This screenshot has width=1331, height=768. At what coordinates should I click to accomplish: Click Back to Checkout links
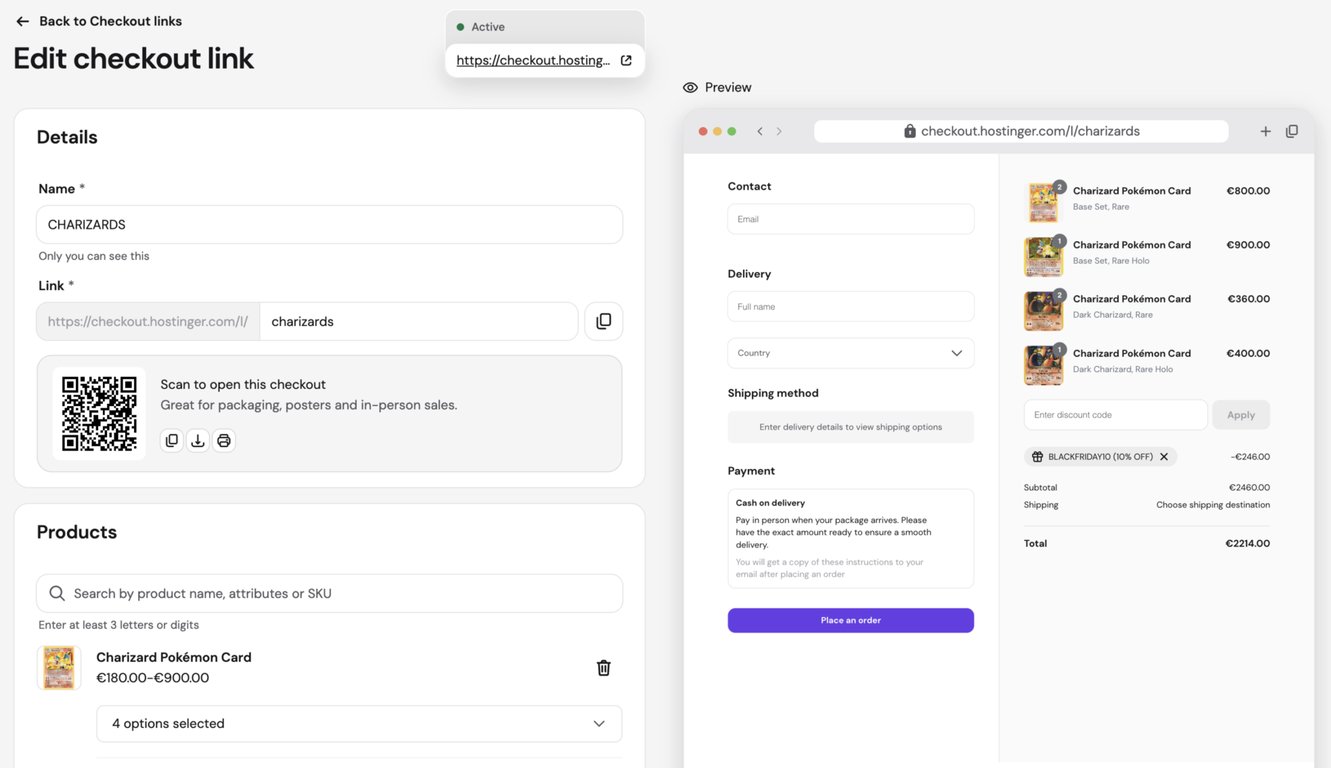pyautogui.click(x=98, y=21)
